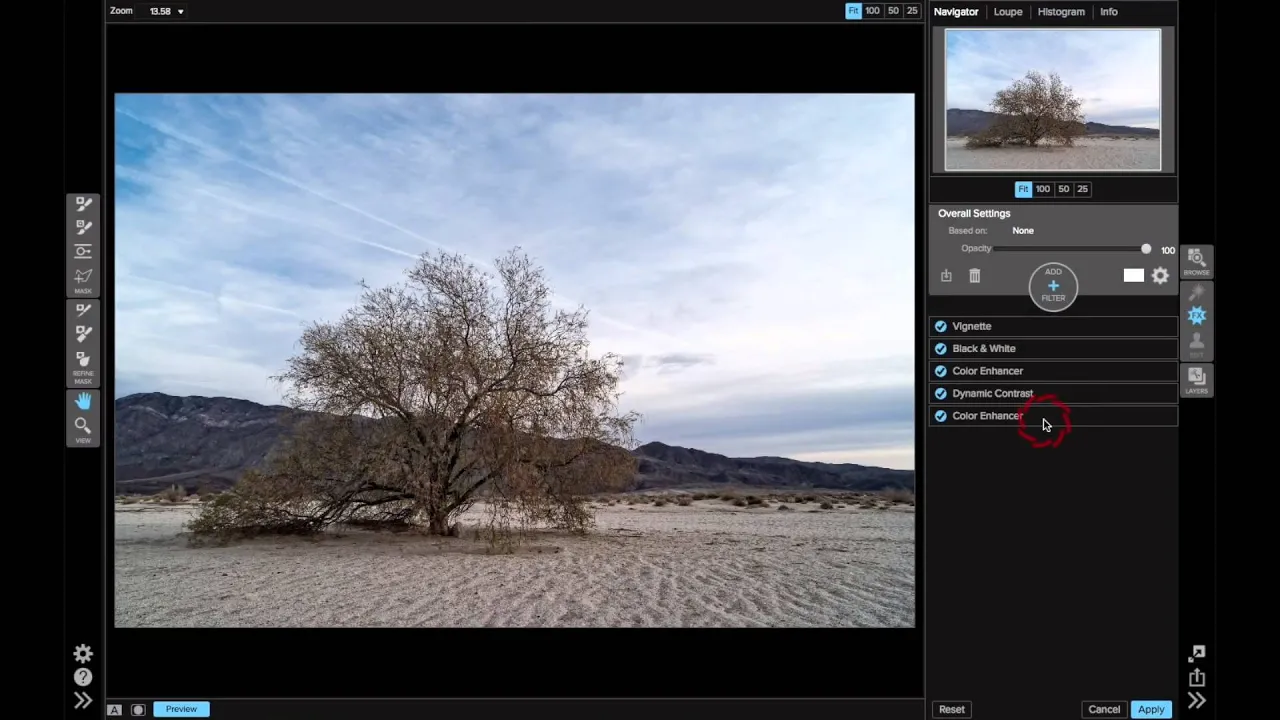
Task: Collapse the right panel with double-arrow icon
Action: (1196, 701)
